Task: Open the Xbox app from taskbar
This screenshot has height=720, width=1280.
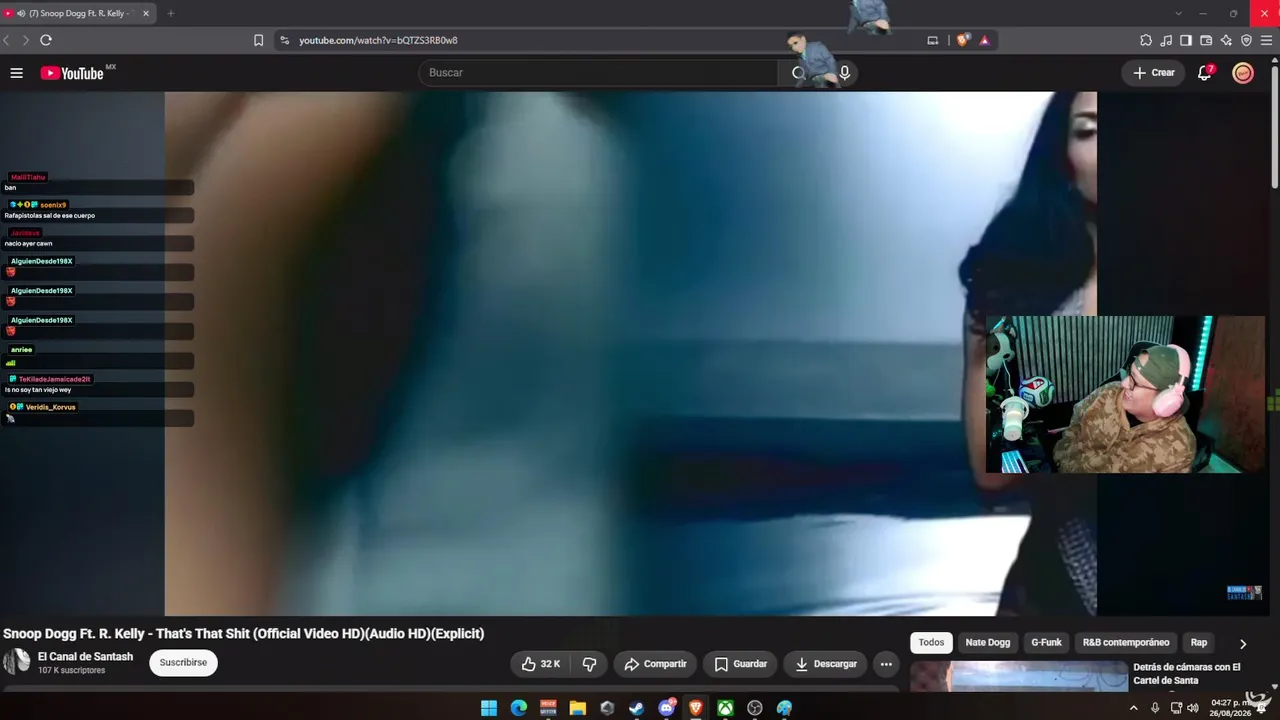Action: click(725, 708)
